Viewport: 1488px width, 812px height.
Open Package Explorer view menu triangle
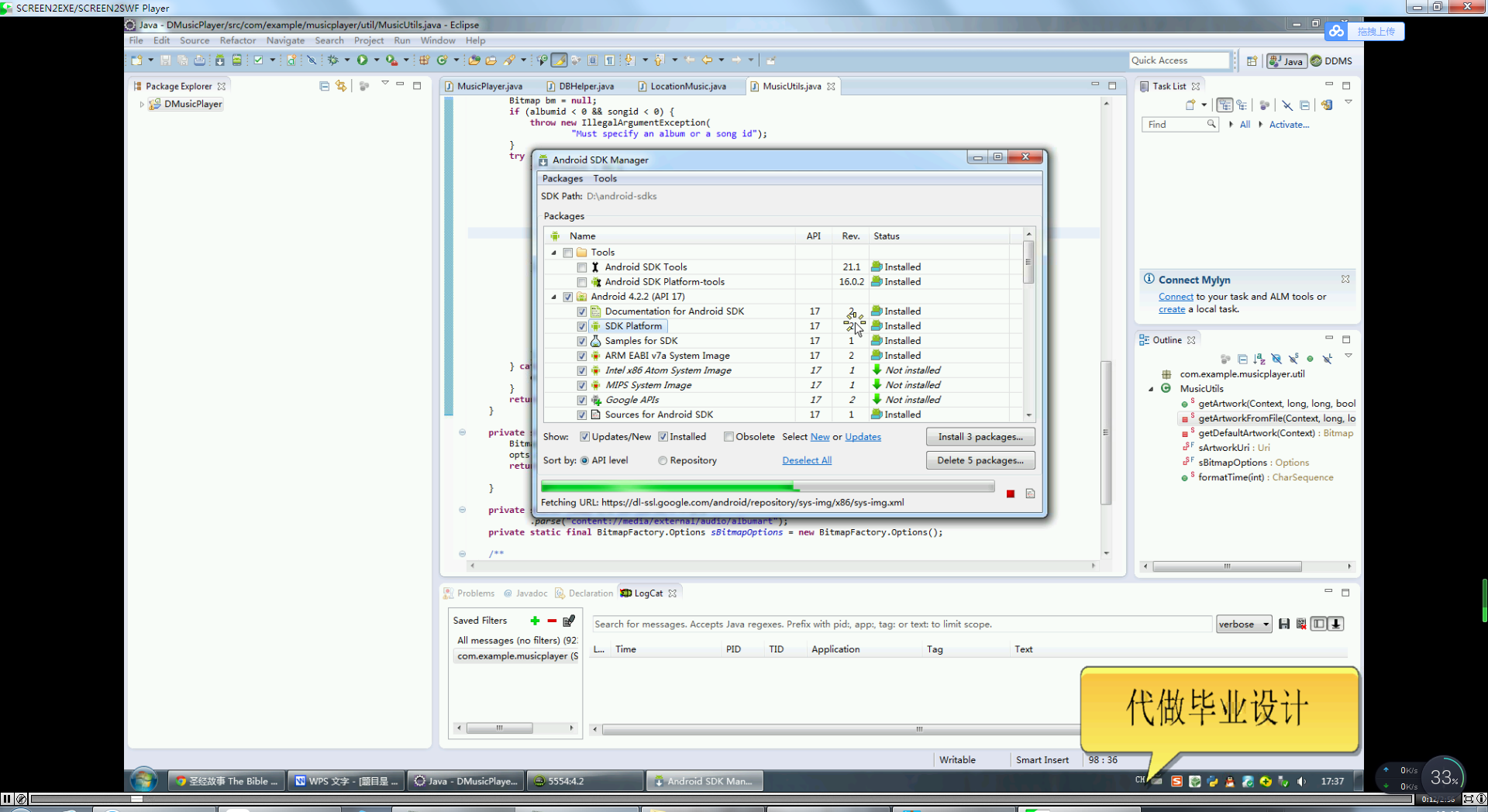pyautogui.click(x=384, y=84)
